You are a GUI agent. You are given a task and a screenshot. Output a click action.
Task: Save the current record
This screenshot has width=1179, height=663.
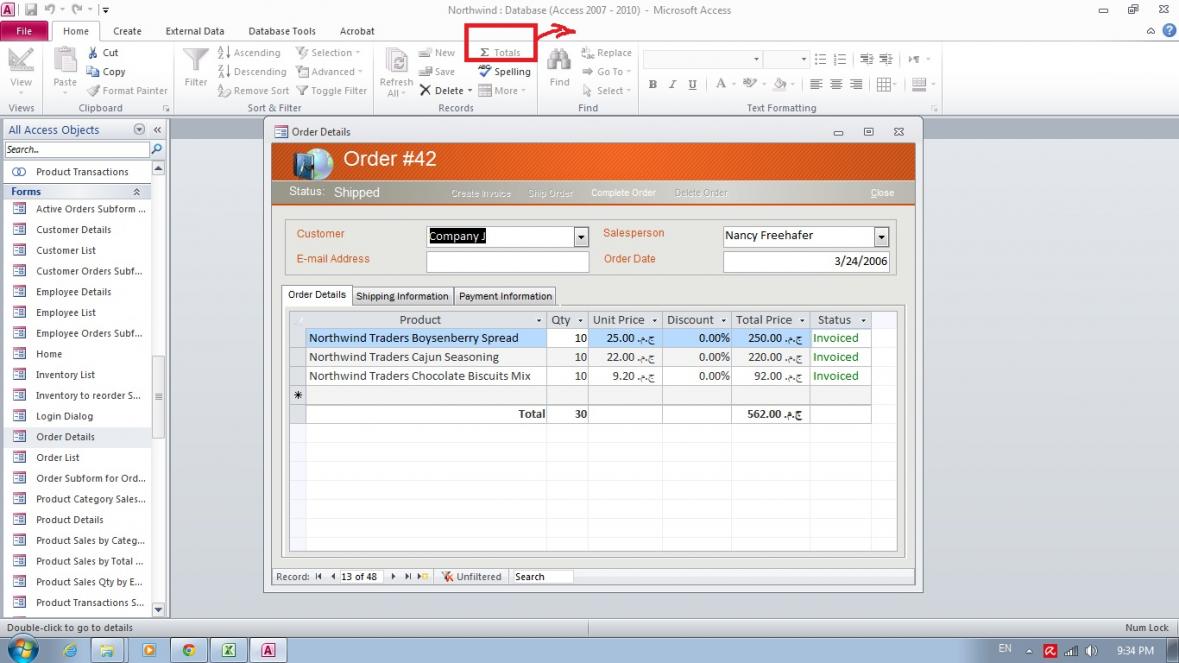437,71
